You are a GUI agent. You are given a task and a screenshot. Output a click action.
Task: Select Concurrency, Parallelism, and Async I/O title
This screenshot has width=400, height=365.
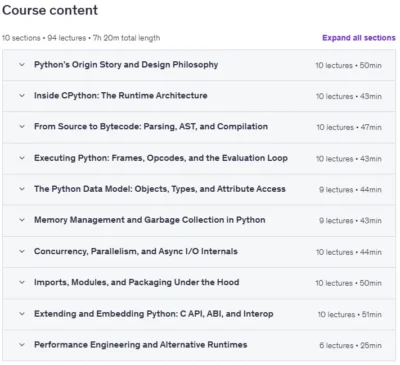pyautogui.click(x=136, y=251)
